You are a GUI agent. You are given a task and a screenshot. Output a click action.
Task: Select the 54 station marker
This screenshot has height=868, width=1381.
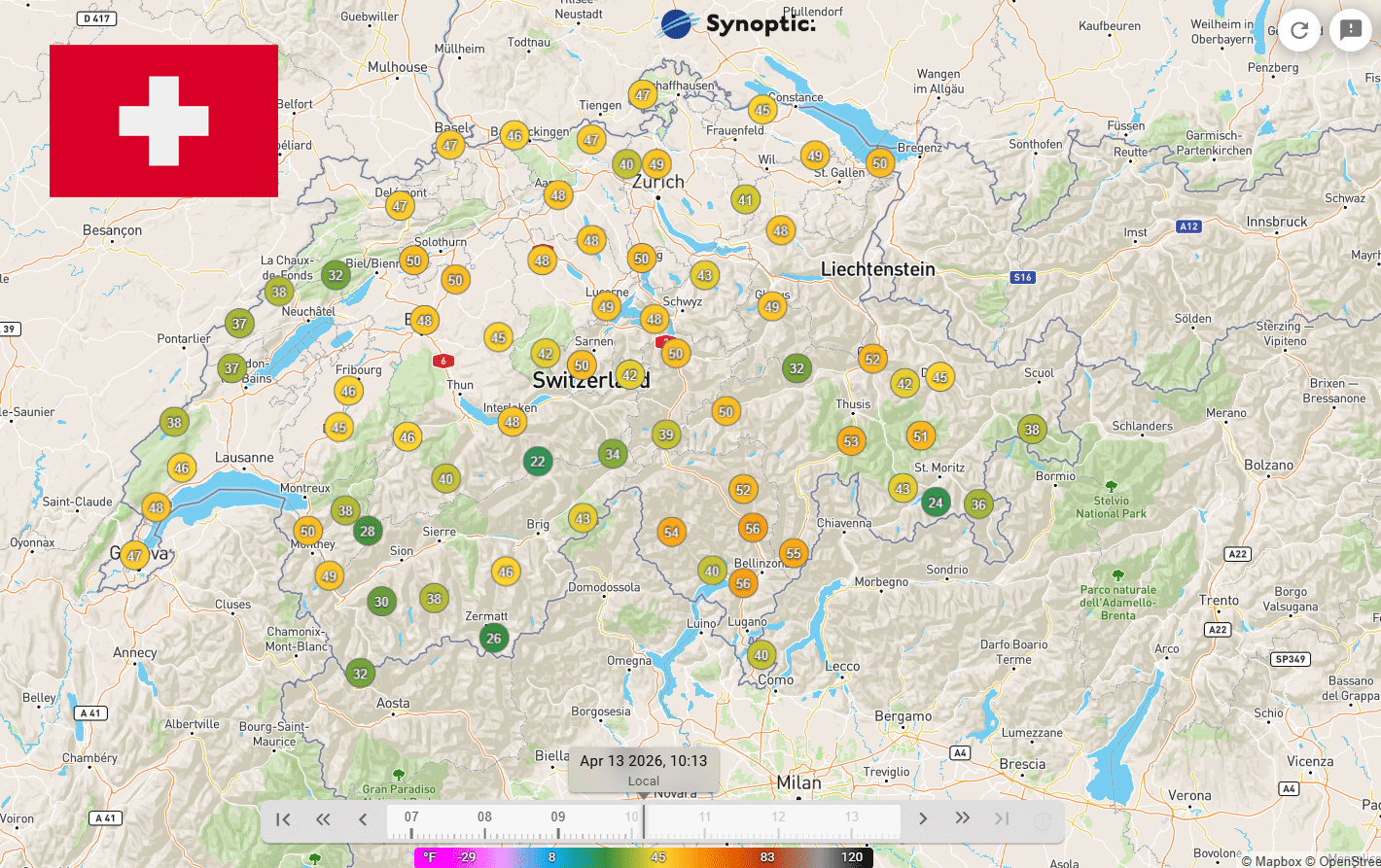[x=671, y=532]
